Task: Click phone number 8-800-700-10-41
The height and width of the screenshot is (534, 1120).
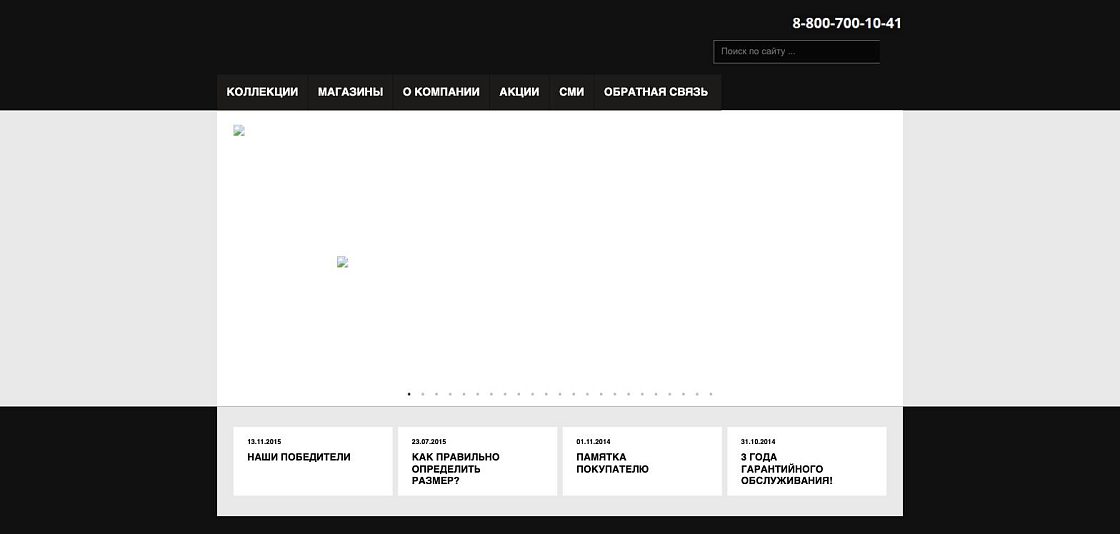Action: [x=846, y=23]
